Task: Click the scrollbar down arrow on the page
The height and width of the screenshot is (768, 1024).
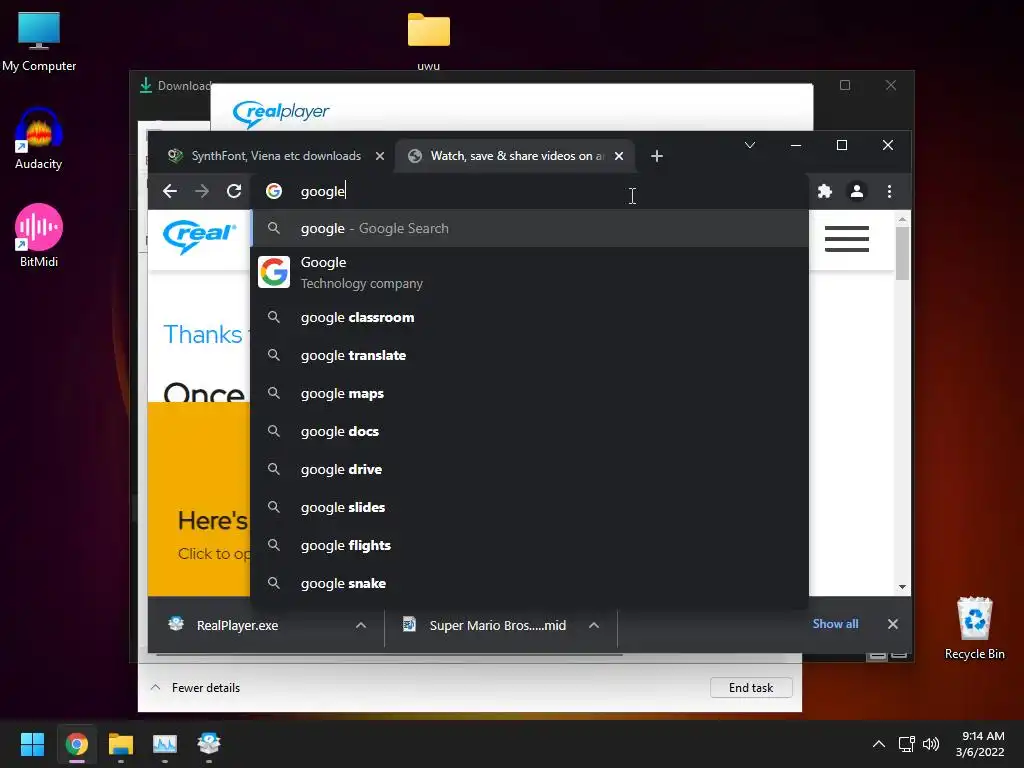Action: point(902,587)
